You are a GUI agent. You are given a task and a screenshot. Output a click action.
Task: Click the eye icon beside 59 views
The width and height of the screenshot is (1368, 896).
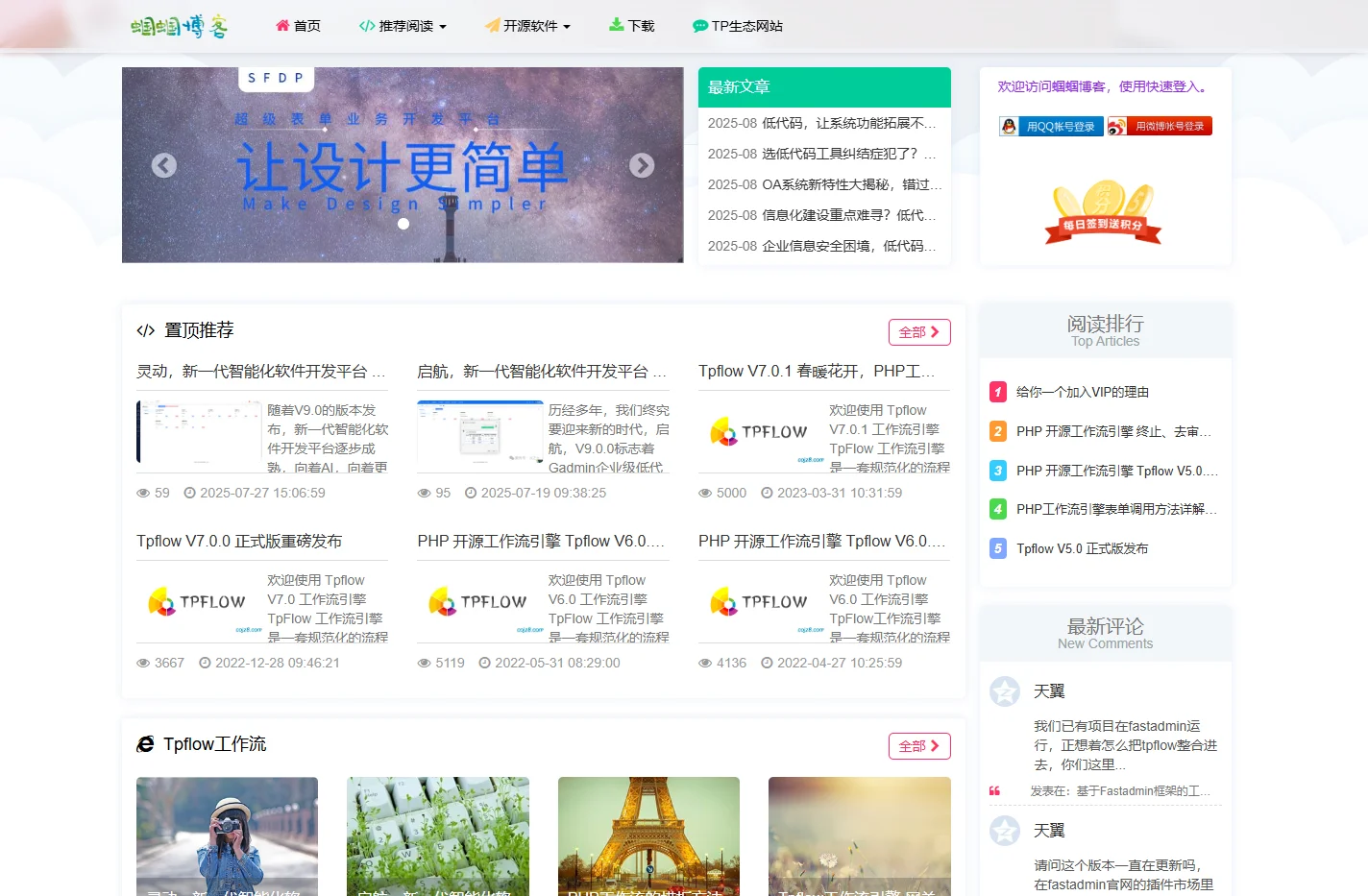click(x=143, y=493)
